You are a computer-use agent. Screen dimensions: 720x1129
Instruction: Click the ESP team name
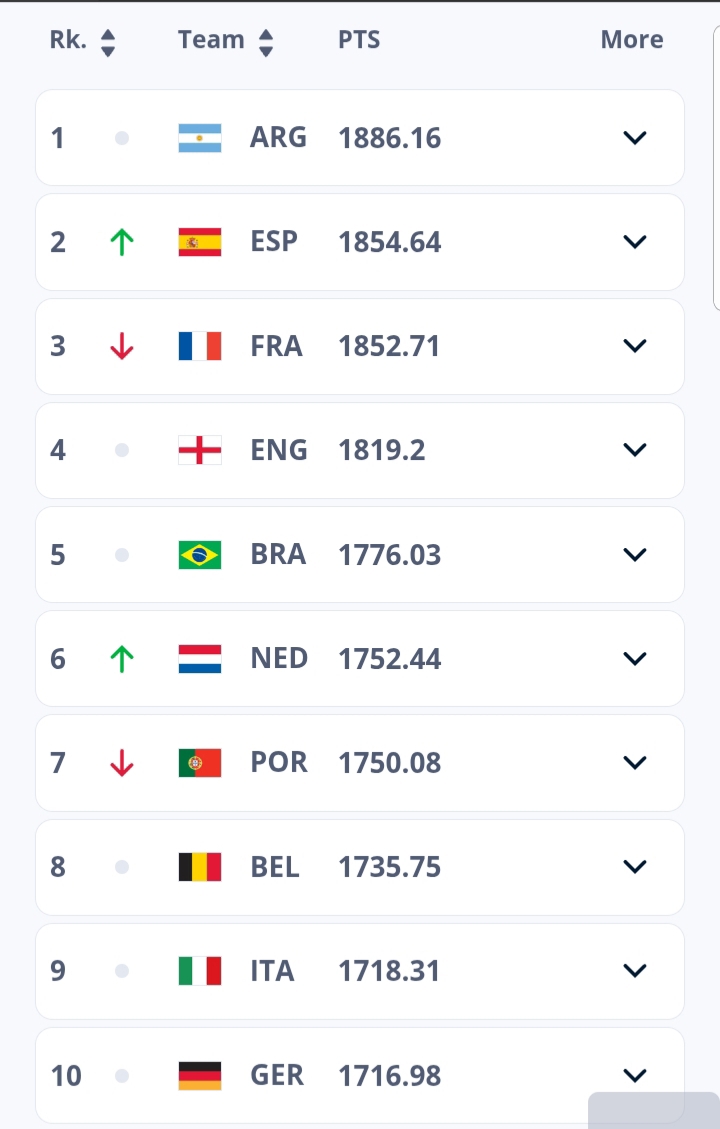(x=274, y=242)
